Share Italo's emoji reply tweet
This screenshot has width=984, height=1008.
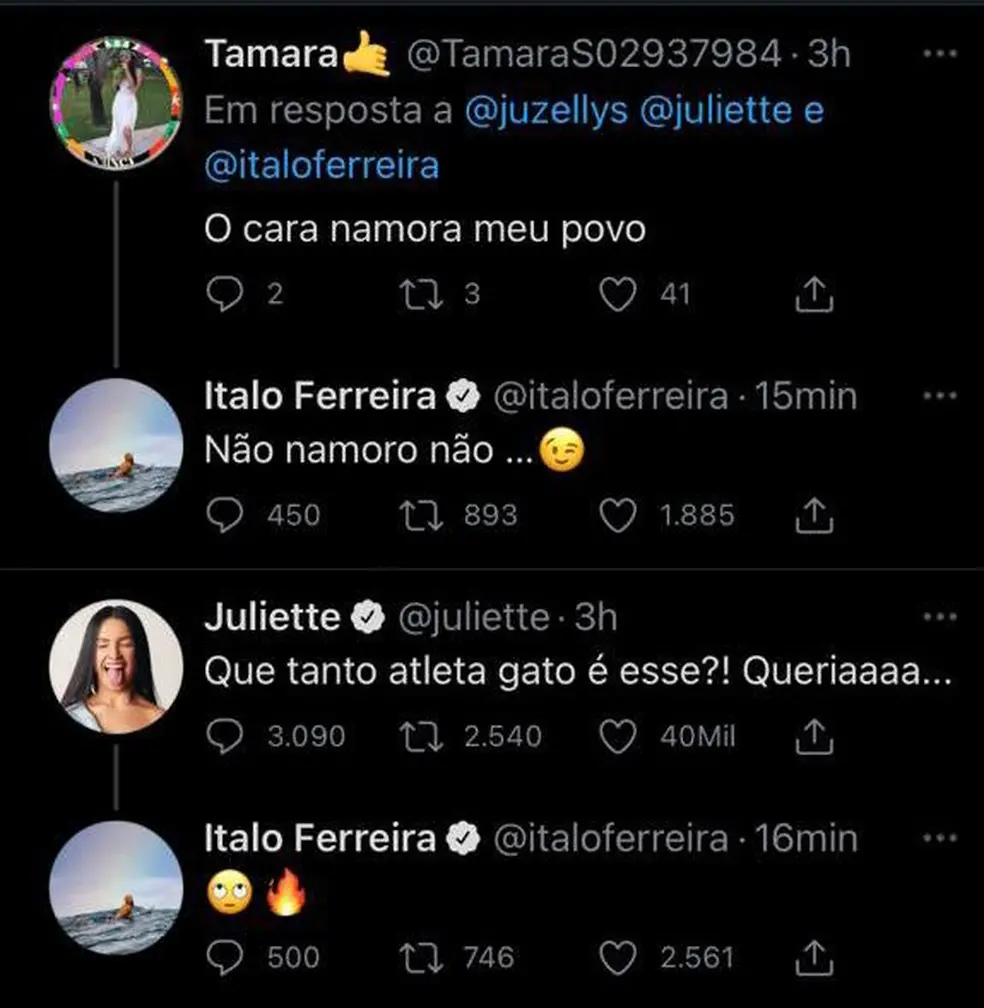[813, 957]
